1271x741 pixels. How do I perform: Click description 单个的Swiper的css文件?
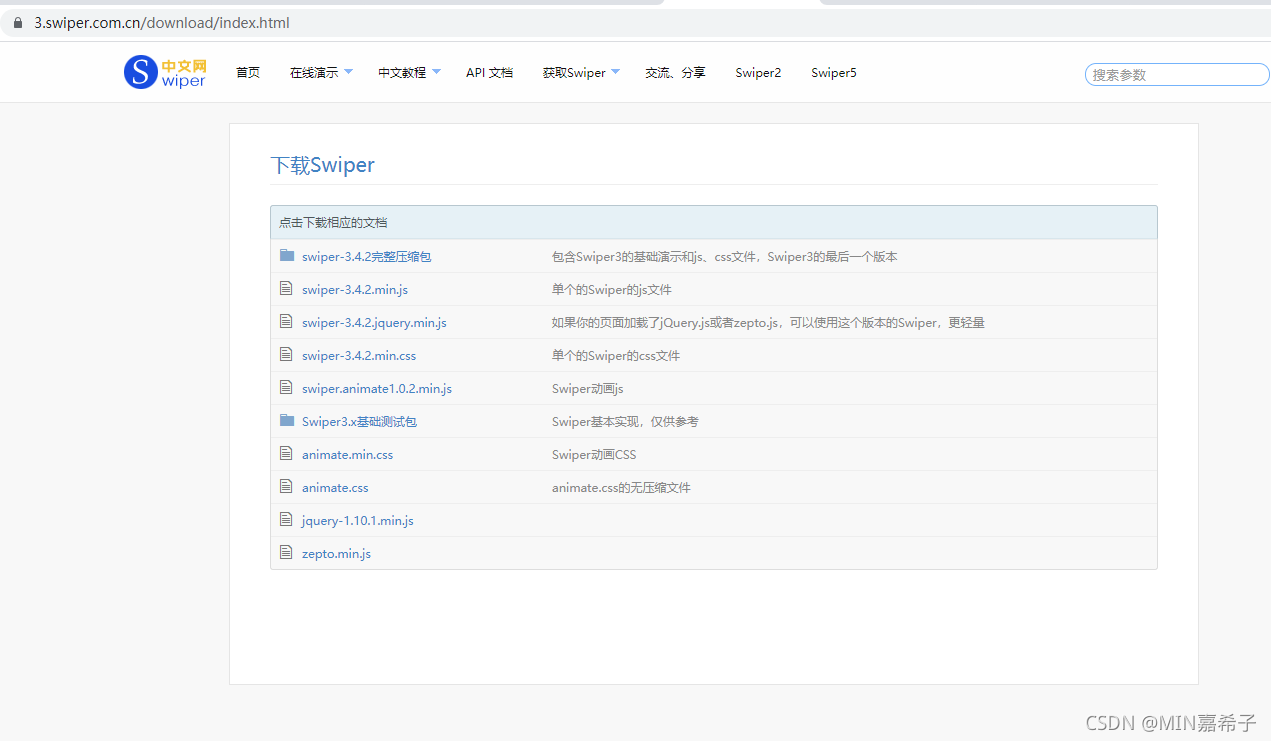[616, 356]
